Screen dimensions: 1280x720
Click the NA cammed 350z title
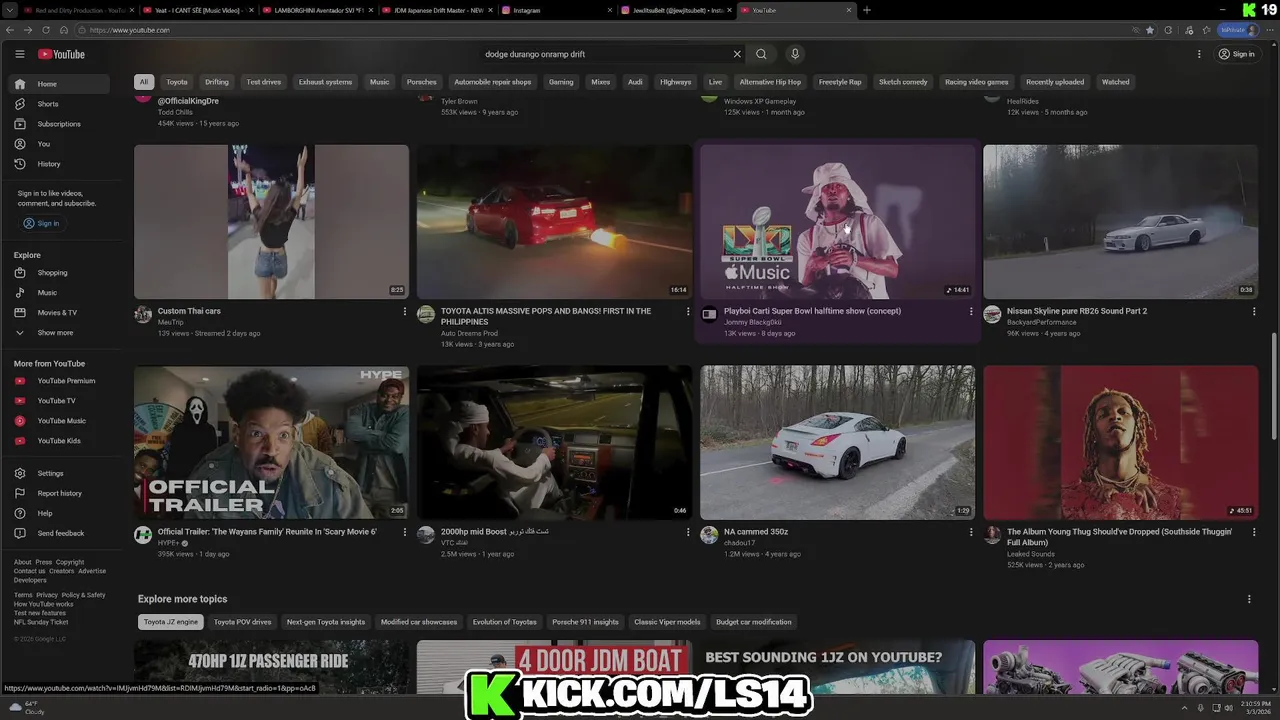click(x=756, y=532)
